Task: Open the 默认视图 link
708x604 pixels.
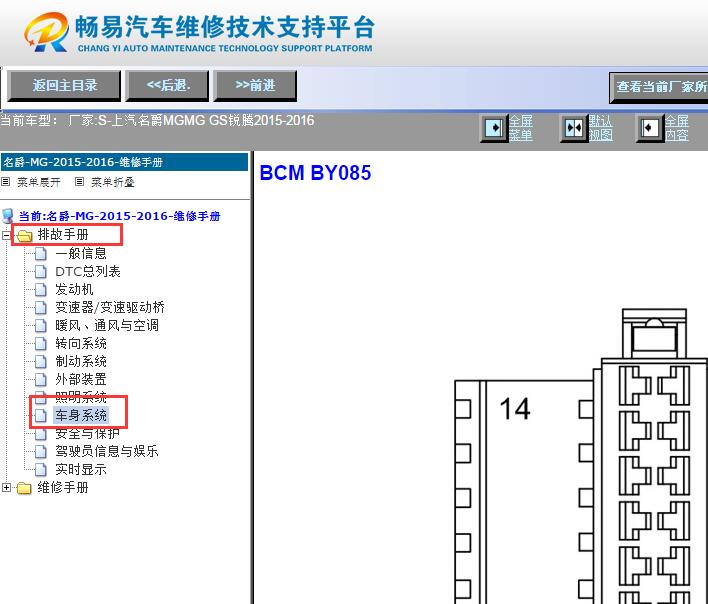Action: click(x=601, y=128)
